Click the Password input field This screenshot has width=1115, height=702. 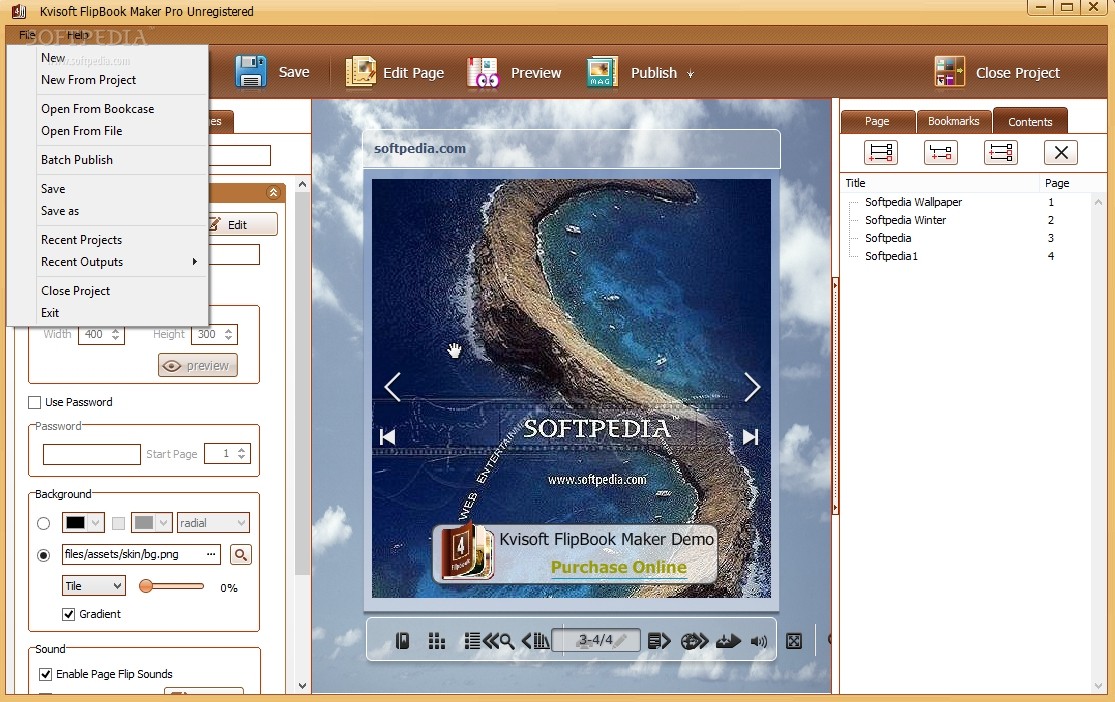[x=92, y=454]
